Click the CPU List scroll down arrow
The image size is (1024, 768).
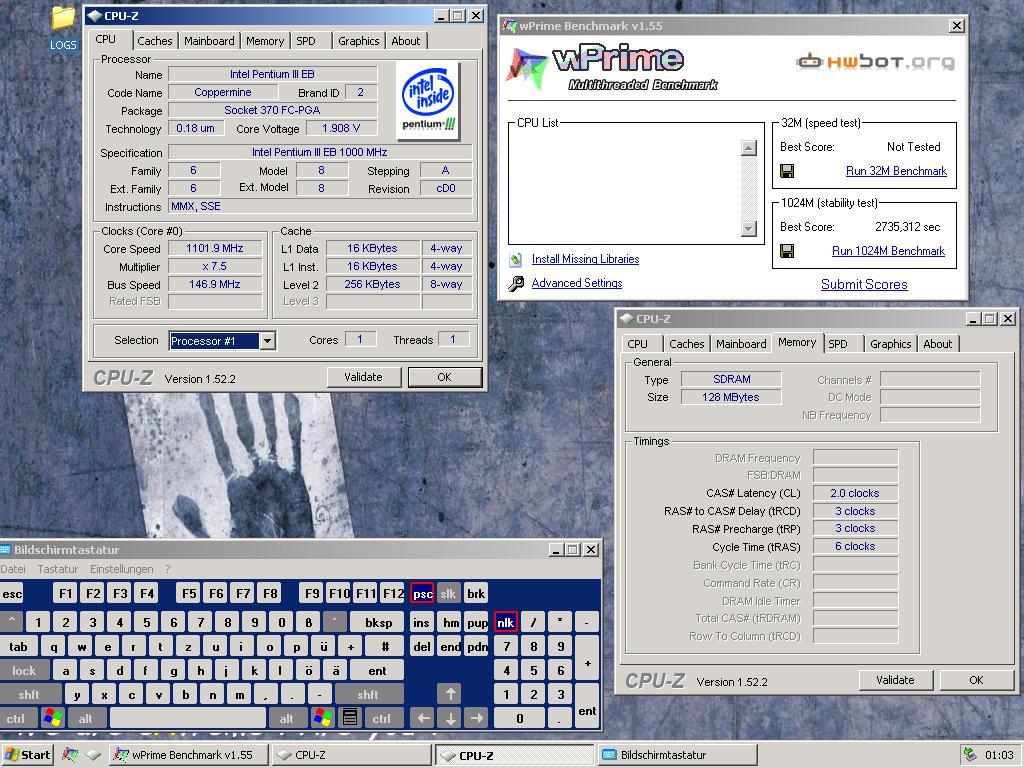point(749,229)
